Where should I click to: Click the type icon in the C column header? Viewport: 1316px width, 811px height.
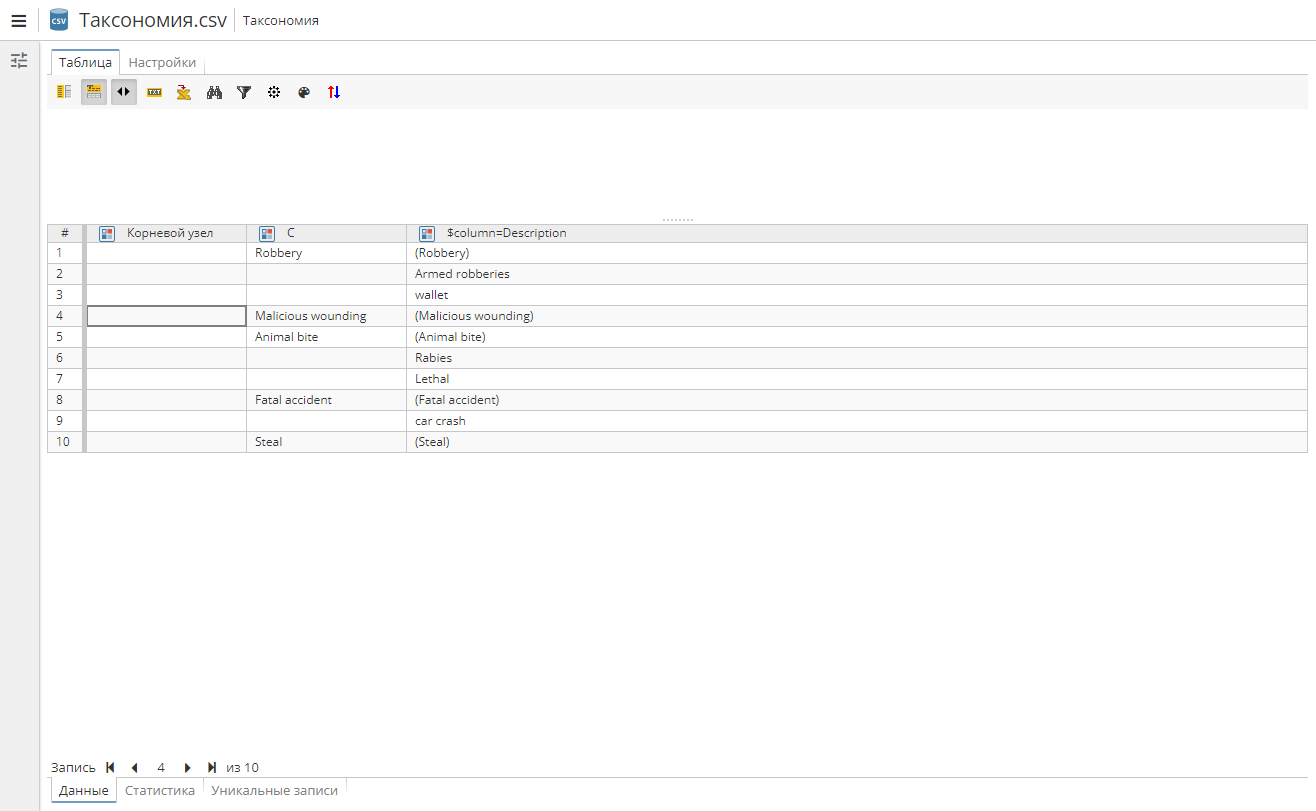(x=267, y=233)
